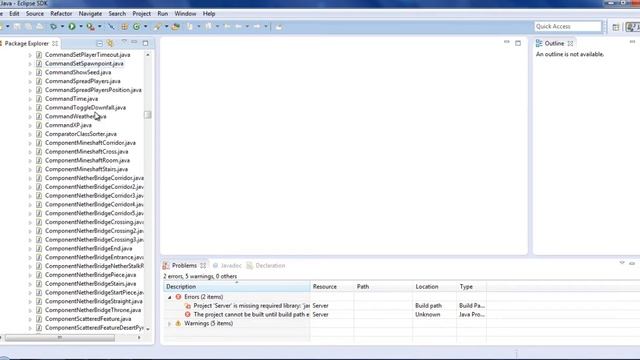Image resolution: width=640 pixels, height=360 pixels.
Task: Open the Package Explorer View Menu triangle
Action: [124, 42]
